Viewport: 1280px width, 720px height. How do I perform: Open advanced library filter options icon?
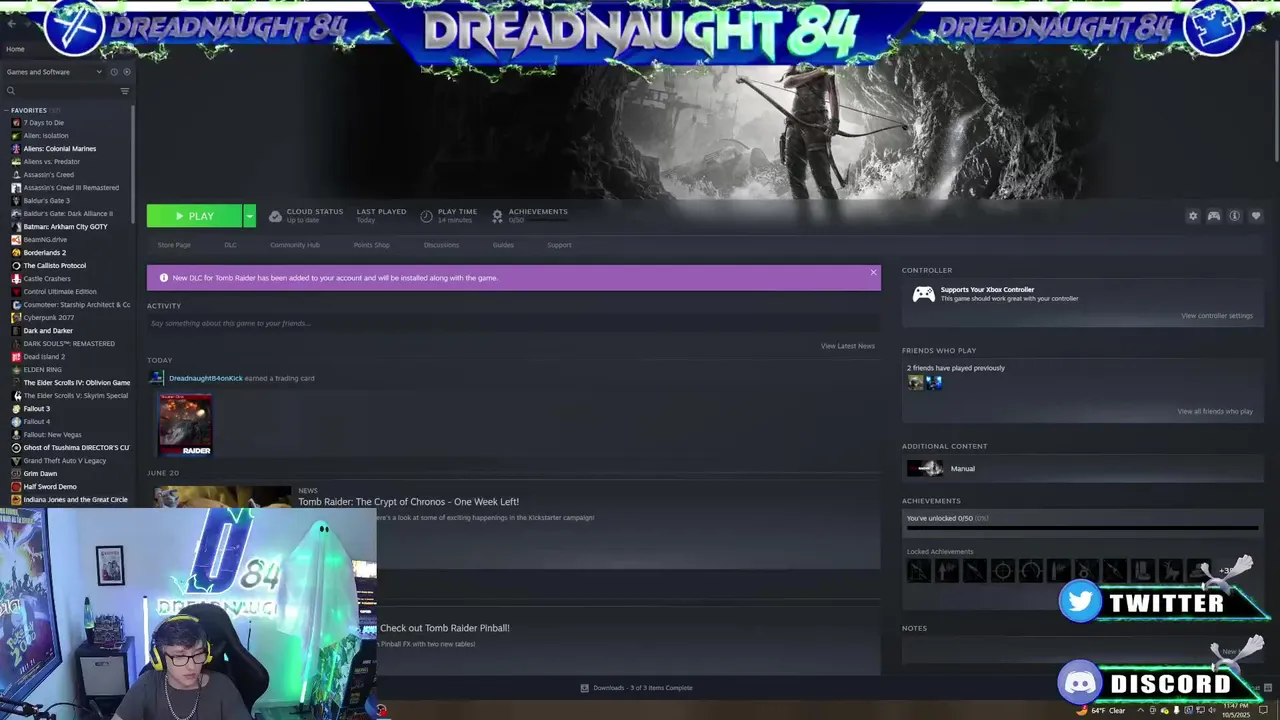click(x=124, y=91)
